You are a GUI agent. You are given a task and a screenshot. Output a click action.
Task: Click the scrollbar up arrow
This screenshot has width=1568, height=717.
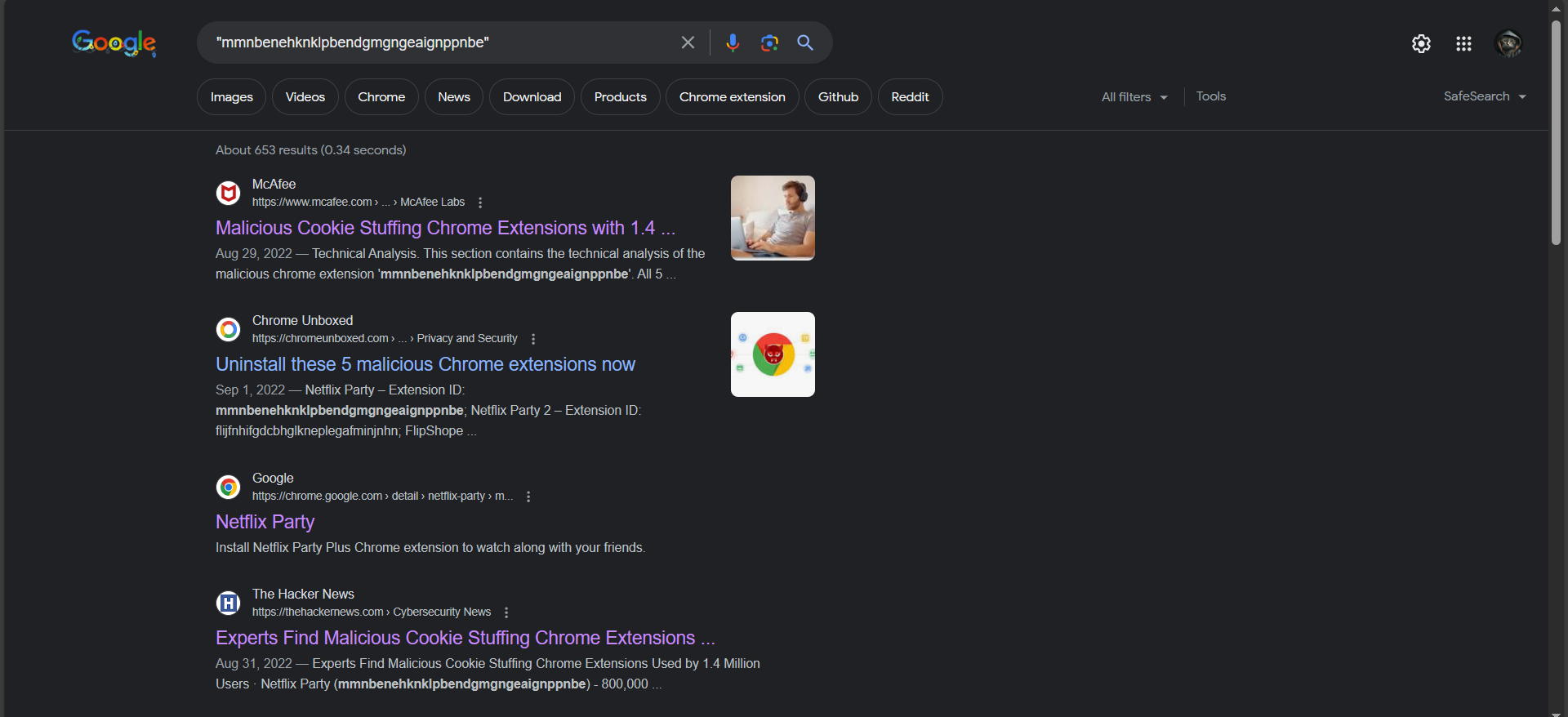point(1556,8)
